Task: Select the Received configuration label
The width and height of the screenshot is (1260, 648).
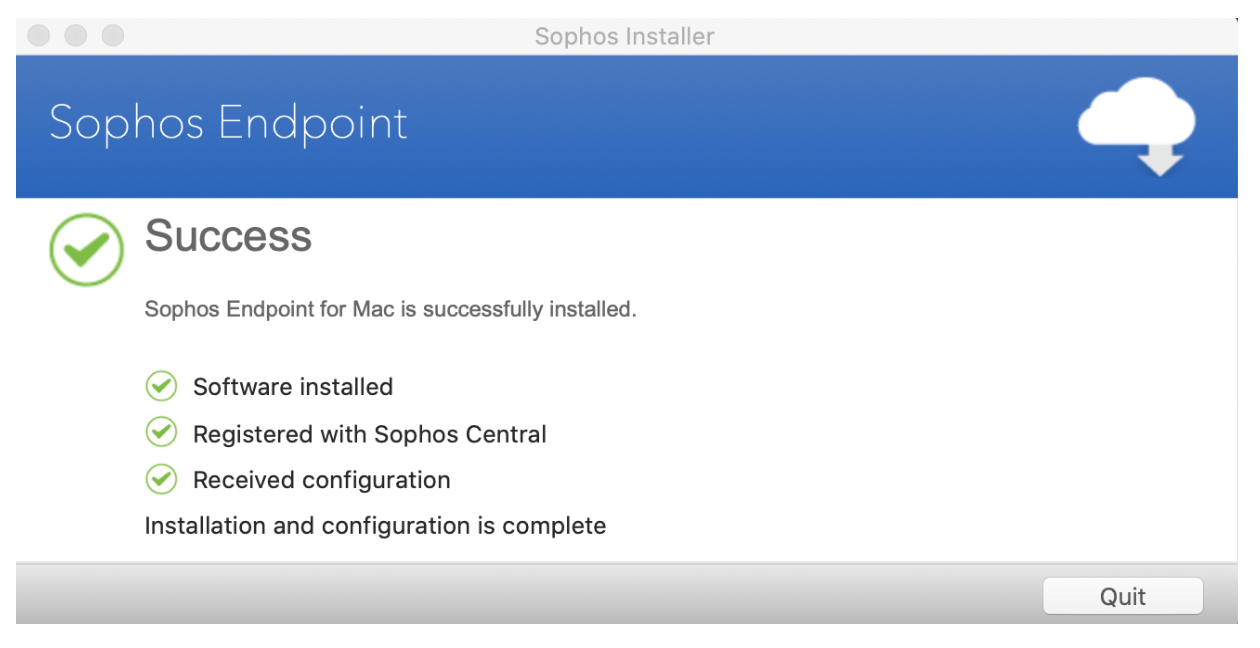Action: [x=322, y=481]
